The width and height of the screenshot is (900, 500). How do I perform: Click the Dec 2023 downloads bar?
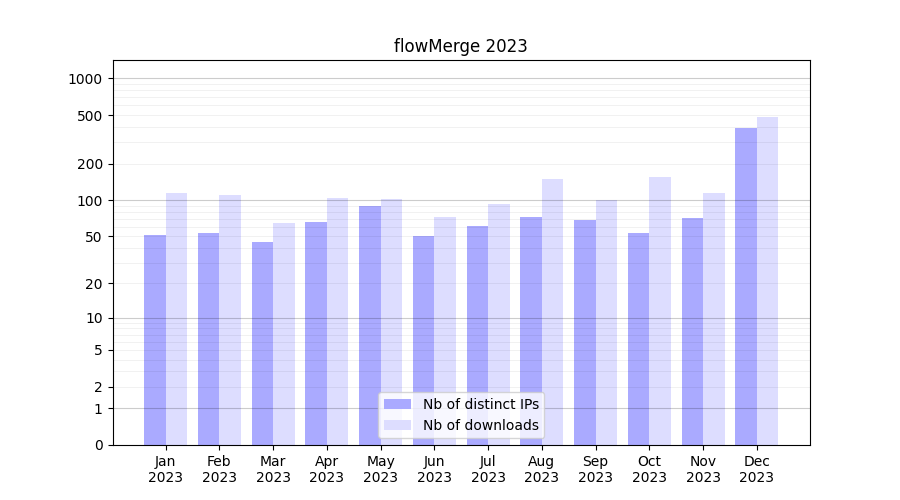click(x=767, y=280)
